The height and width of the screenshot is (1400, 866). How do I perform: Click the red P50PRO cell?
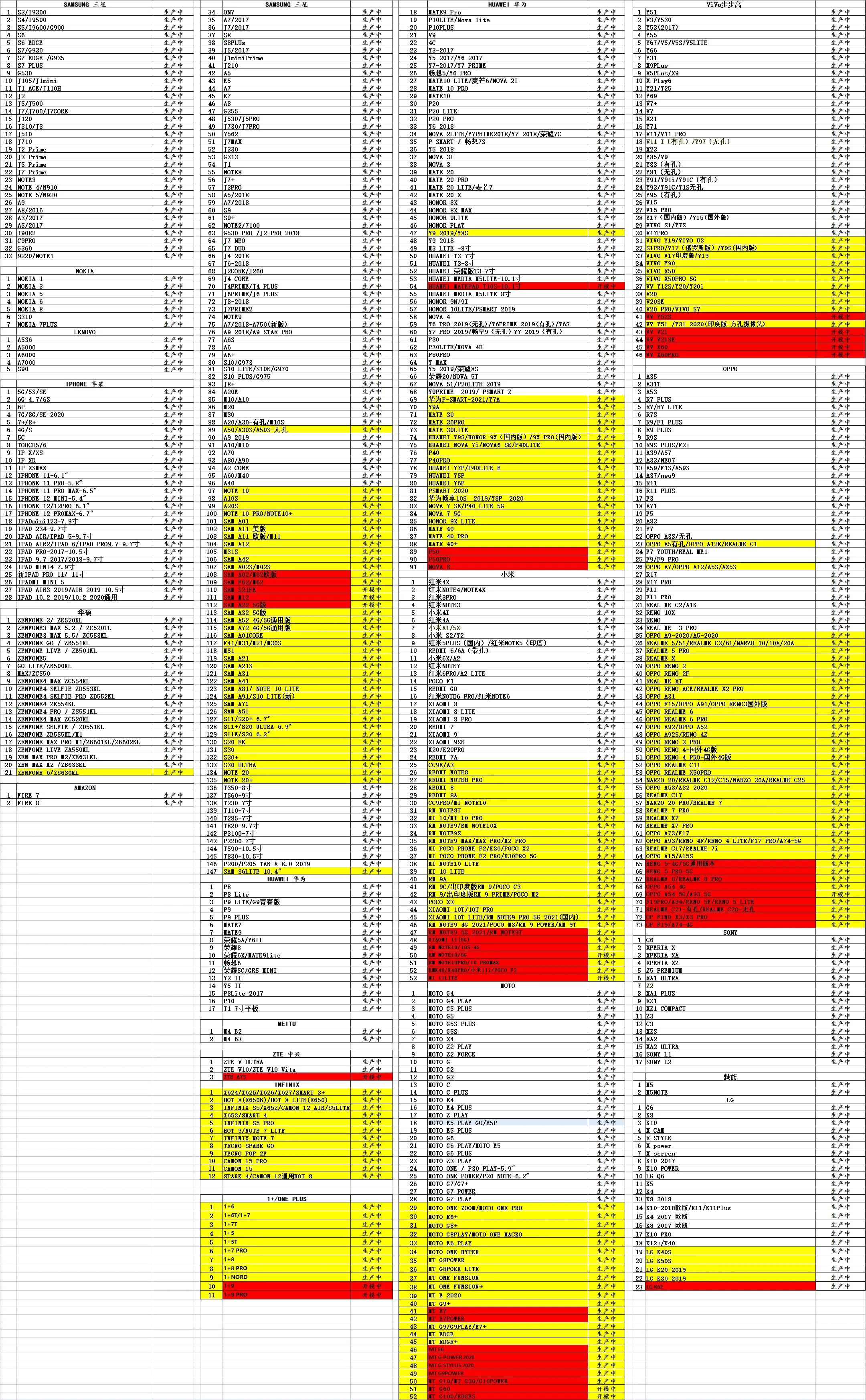[x=508, y=560]
